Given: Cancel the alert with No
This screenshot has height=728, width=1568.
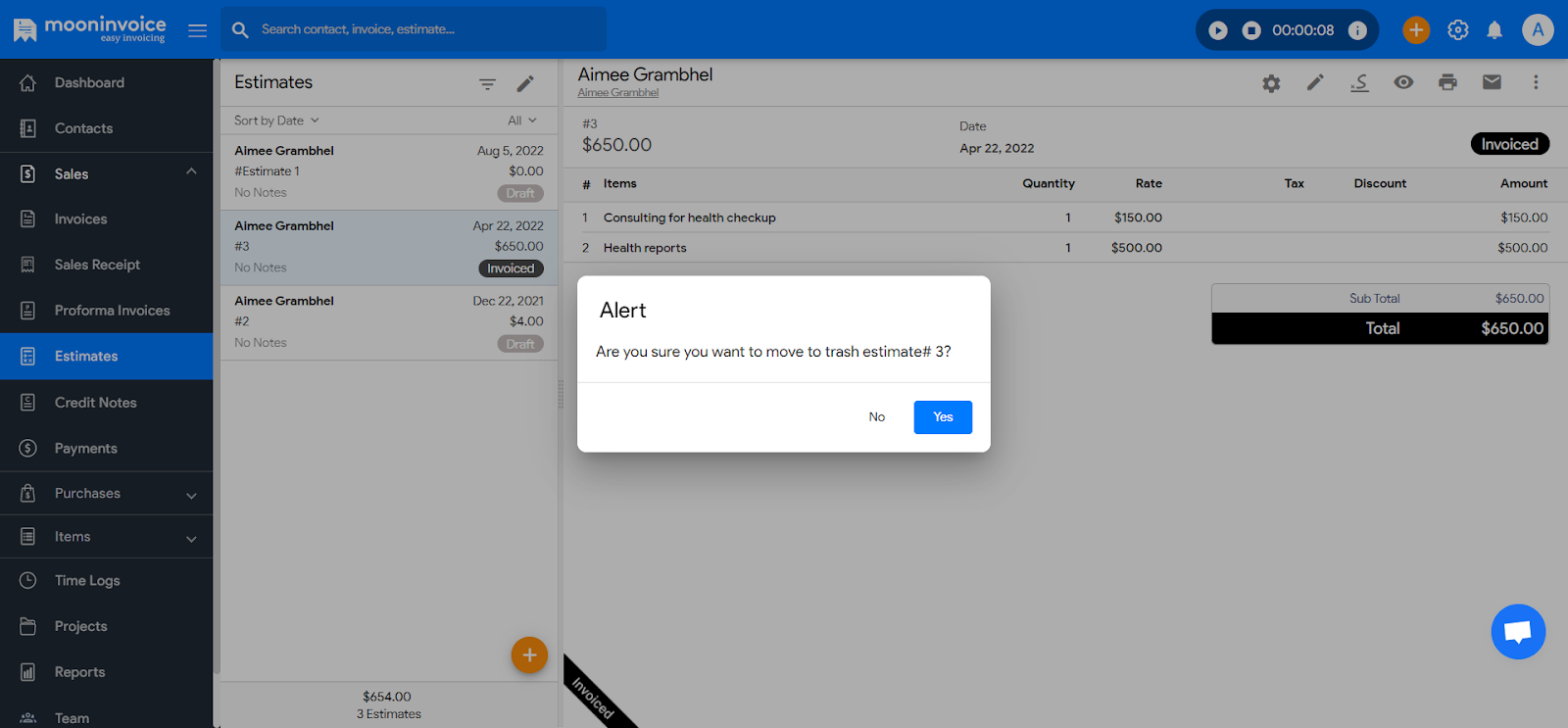Looking at the screenshot, I should [x=877, y=417].
